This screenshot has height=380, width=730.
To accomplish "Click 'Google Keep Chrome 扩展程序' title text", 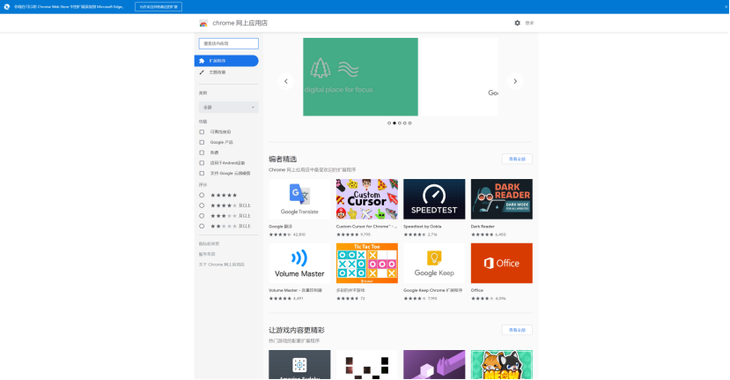I will coord(433,291).
